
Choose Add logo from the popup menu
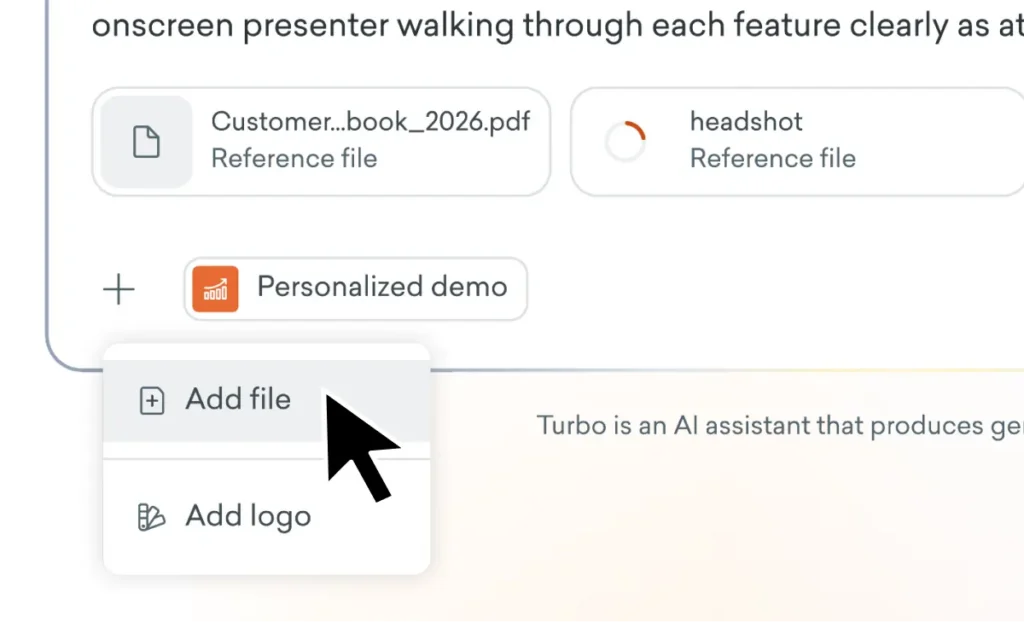[x=266, y=516]
